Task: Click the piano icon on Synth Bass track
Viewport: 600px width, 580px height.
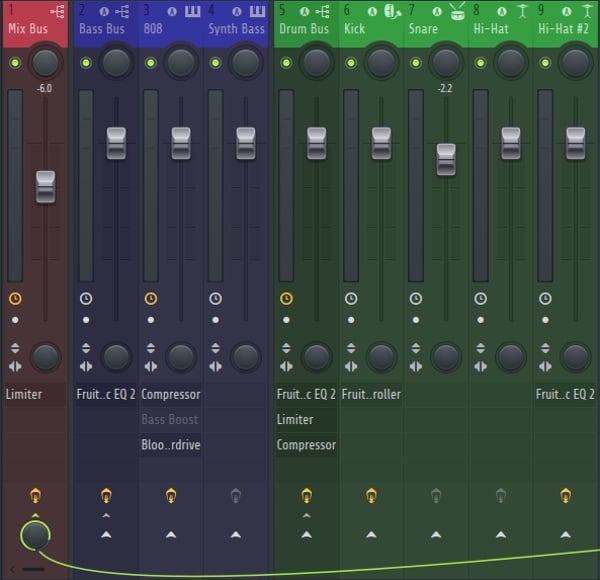Action: click(x=257, y=11)
